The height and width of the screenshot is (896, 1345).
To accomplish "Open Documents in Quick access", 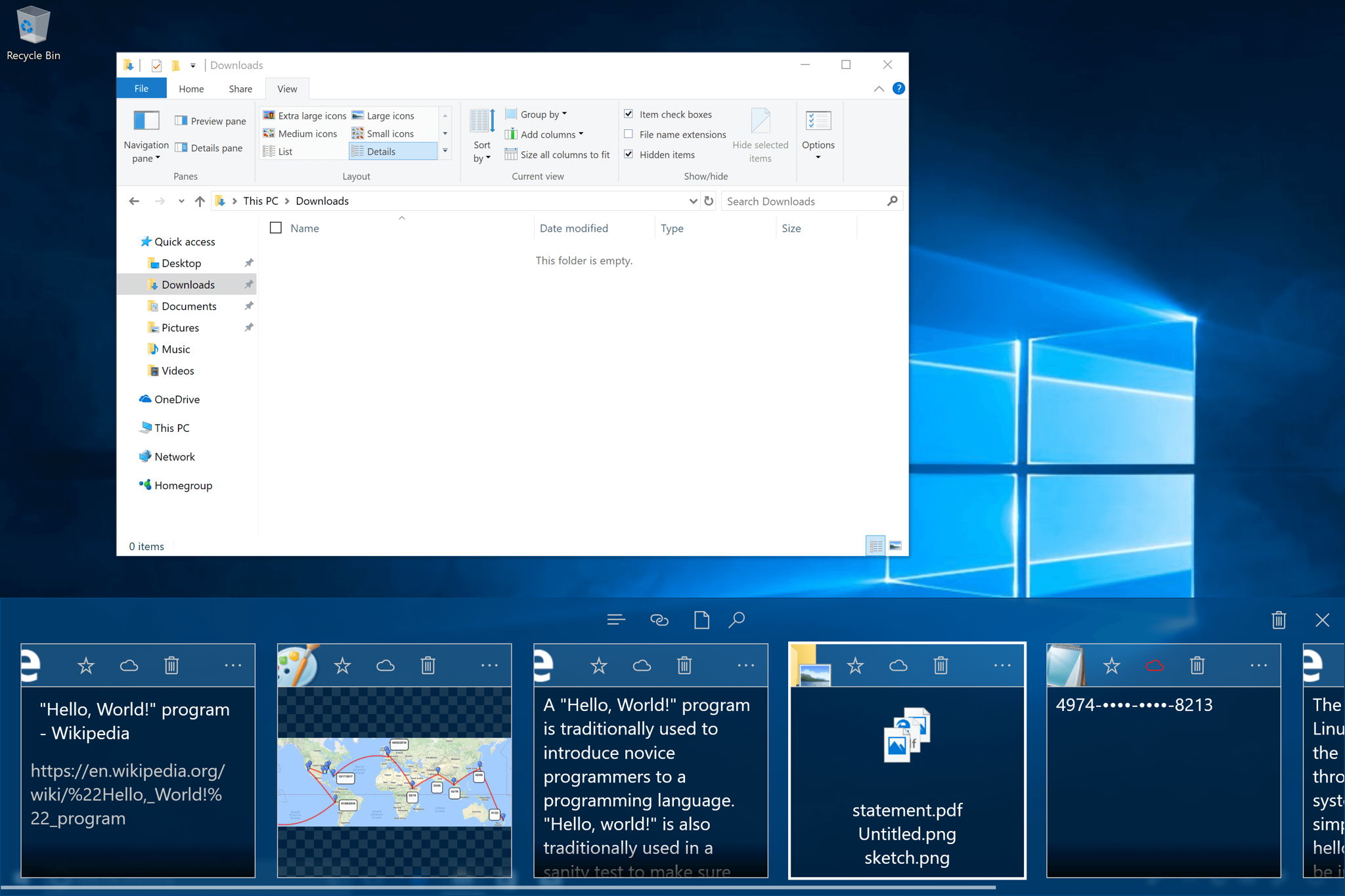I will pyautogui.click(x=189, y=306).
